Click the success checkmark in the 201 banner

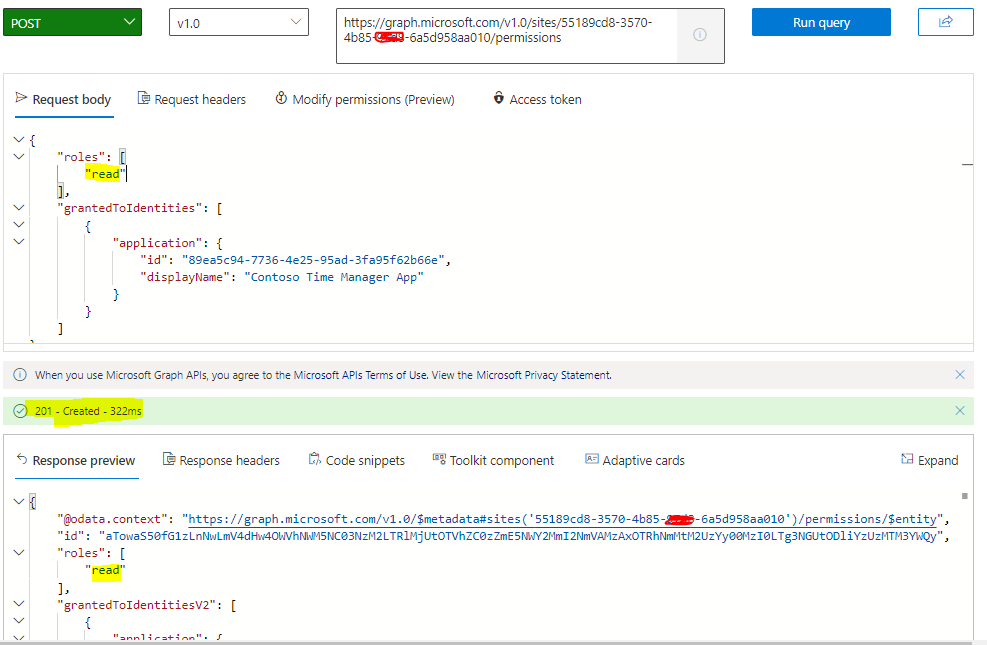point(20,410)
